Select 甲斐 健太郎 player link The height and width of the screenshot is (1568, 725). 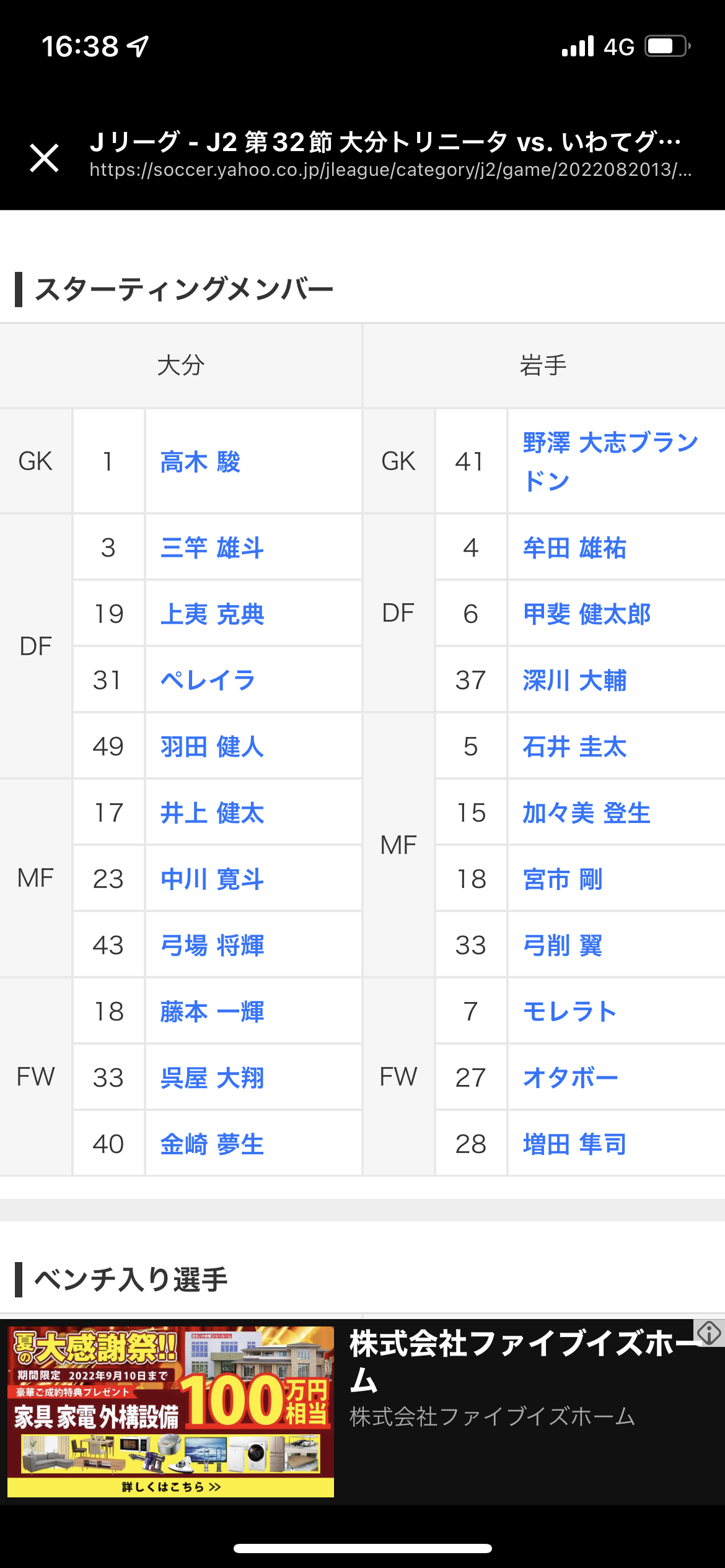click(586, 614)
